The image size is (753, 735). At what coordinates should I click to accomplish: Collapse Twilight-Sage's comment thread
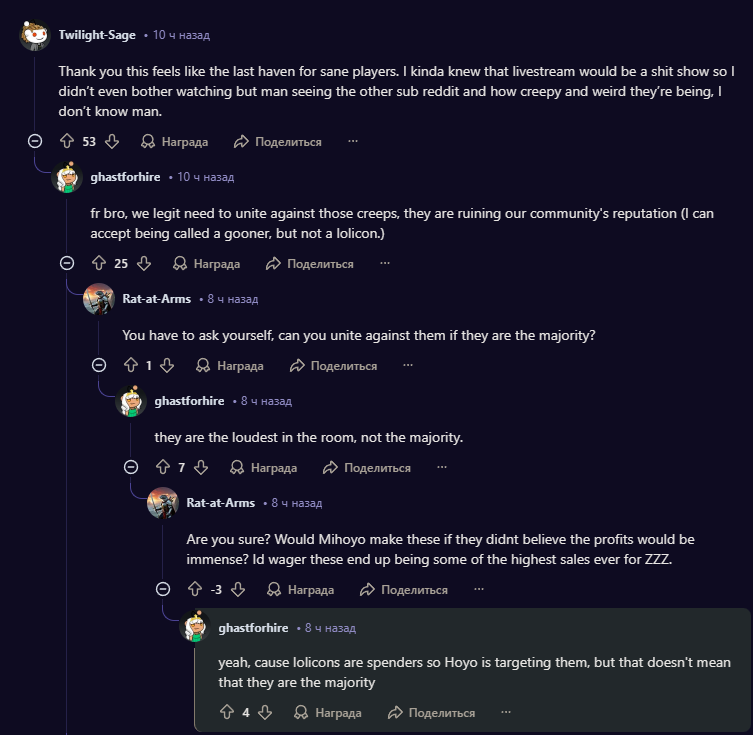click(x=35, y=142)
